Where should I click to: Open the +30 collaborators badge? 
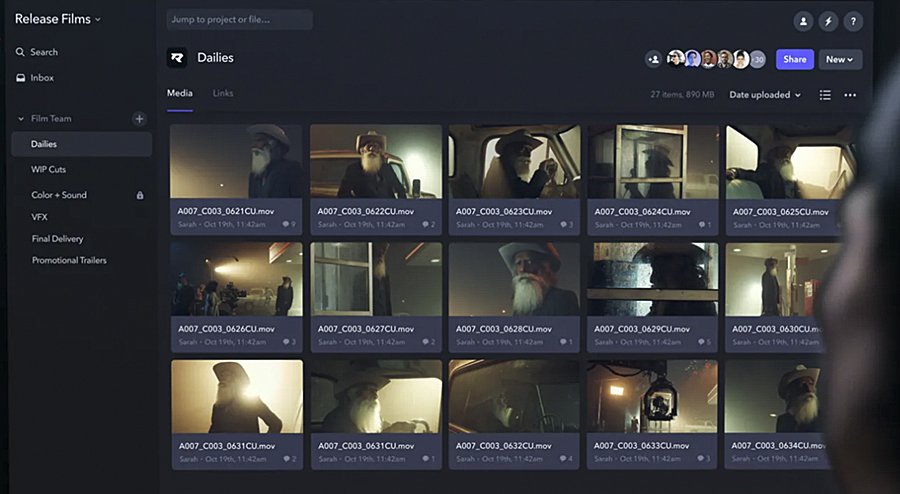[x=758, y=59]
